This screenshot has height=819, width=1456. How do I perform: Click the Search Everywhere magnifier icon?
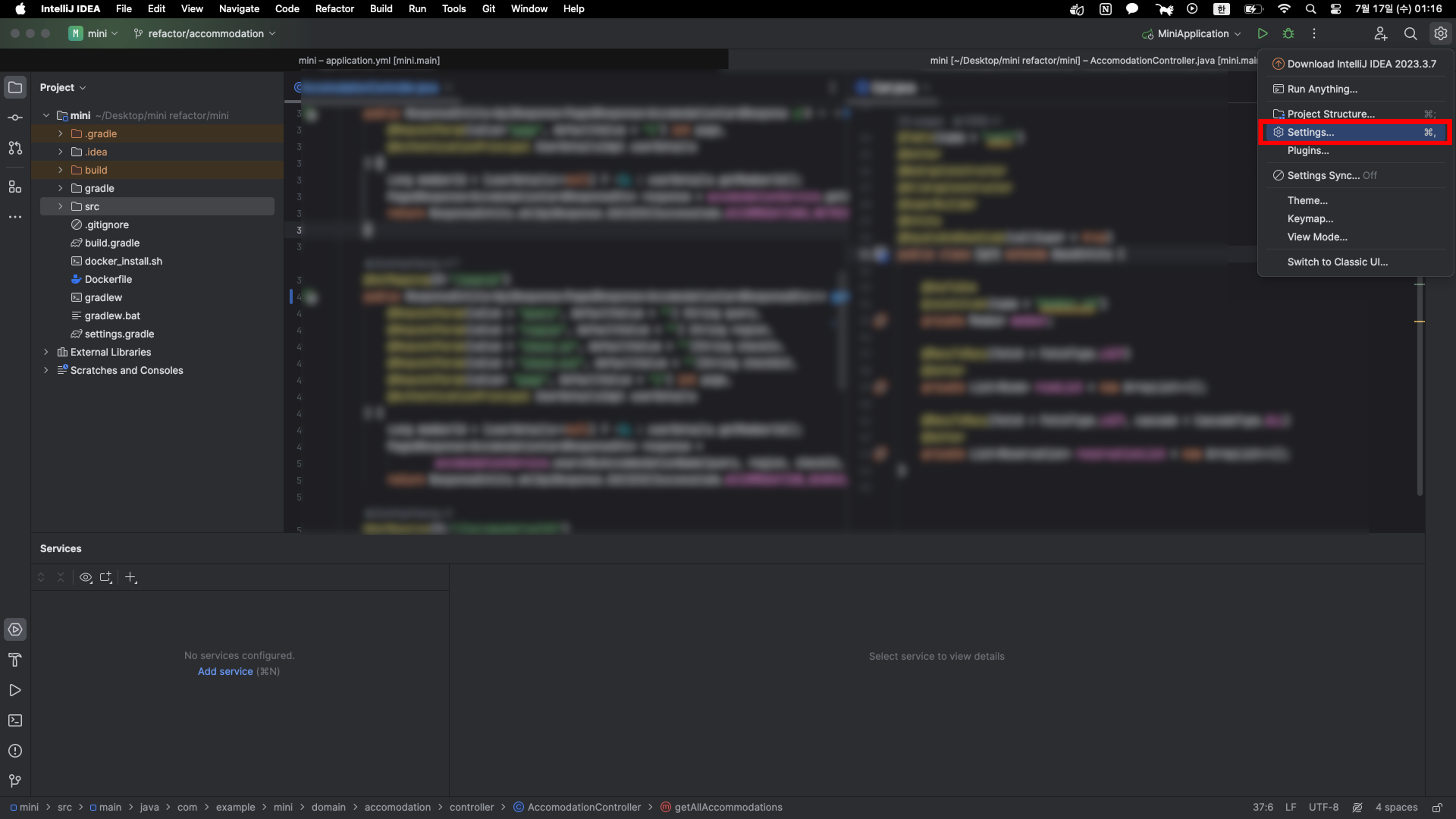1410,34
